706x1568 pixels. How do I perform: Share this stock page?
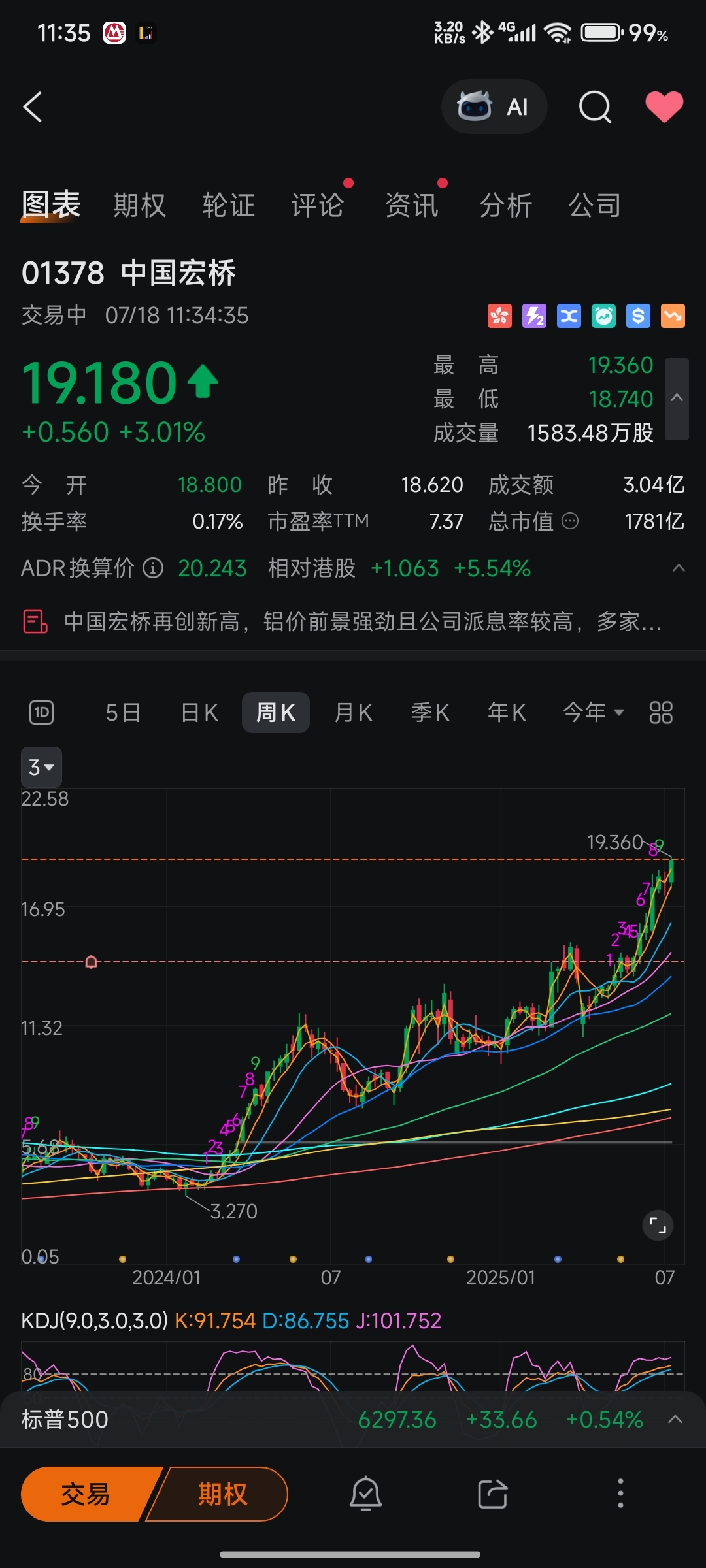(493, 1494)
